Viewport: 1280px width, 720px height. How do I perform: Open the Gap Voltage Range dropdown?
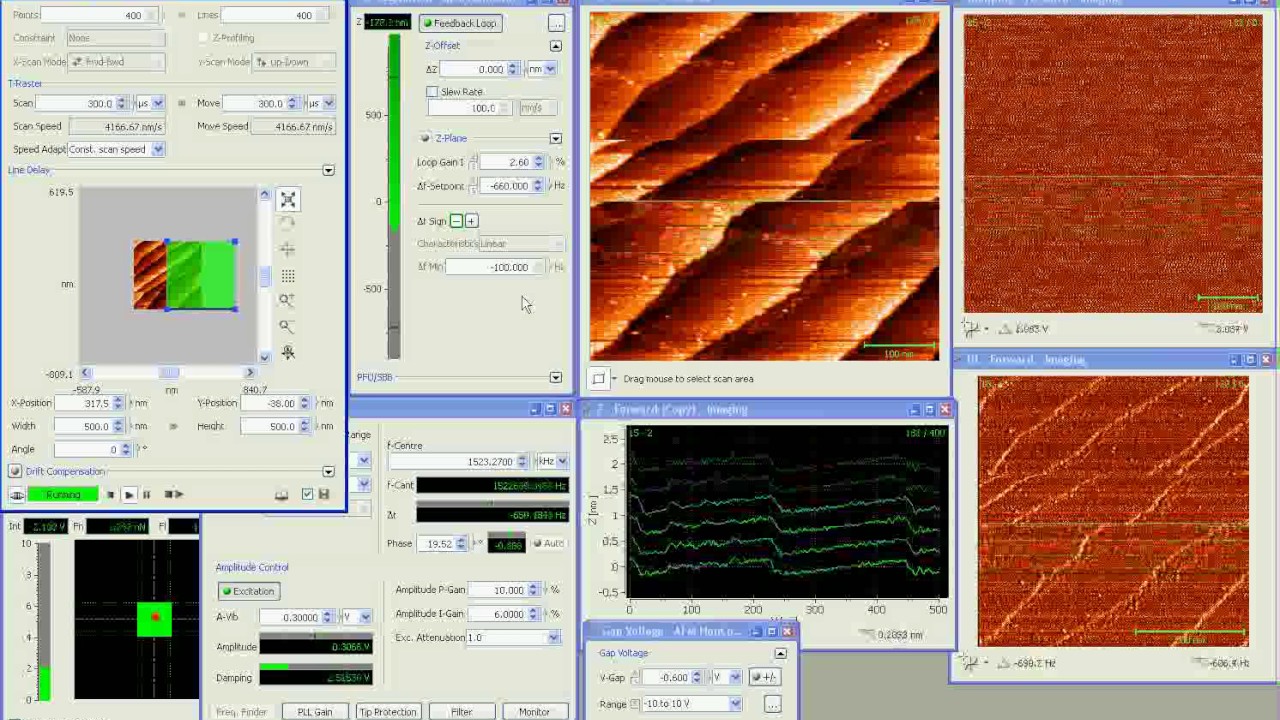pos(735,704)
